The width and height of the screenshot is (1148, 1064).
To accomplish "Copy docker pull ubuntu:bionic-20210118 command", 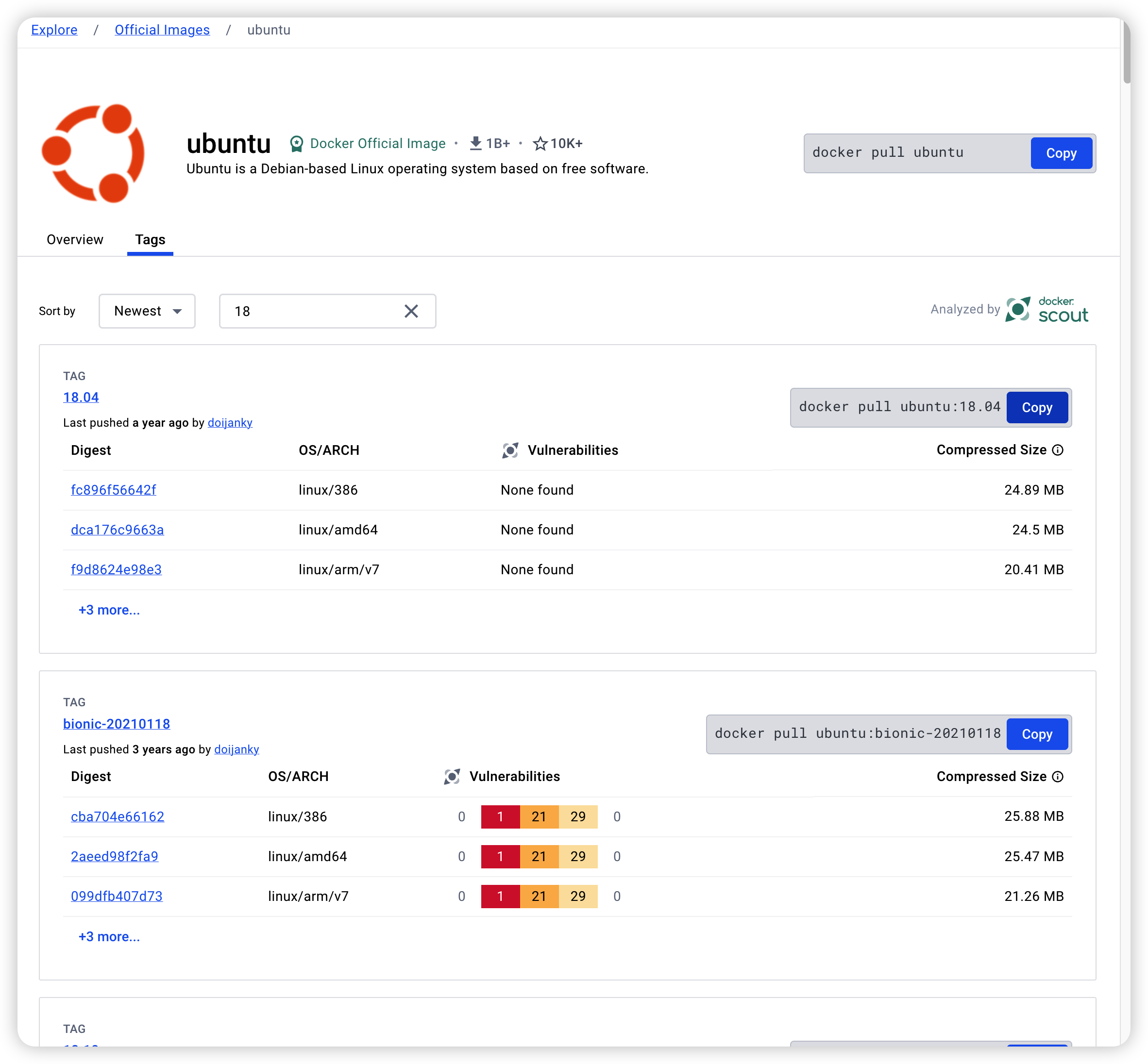I will point(1036,734).
